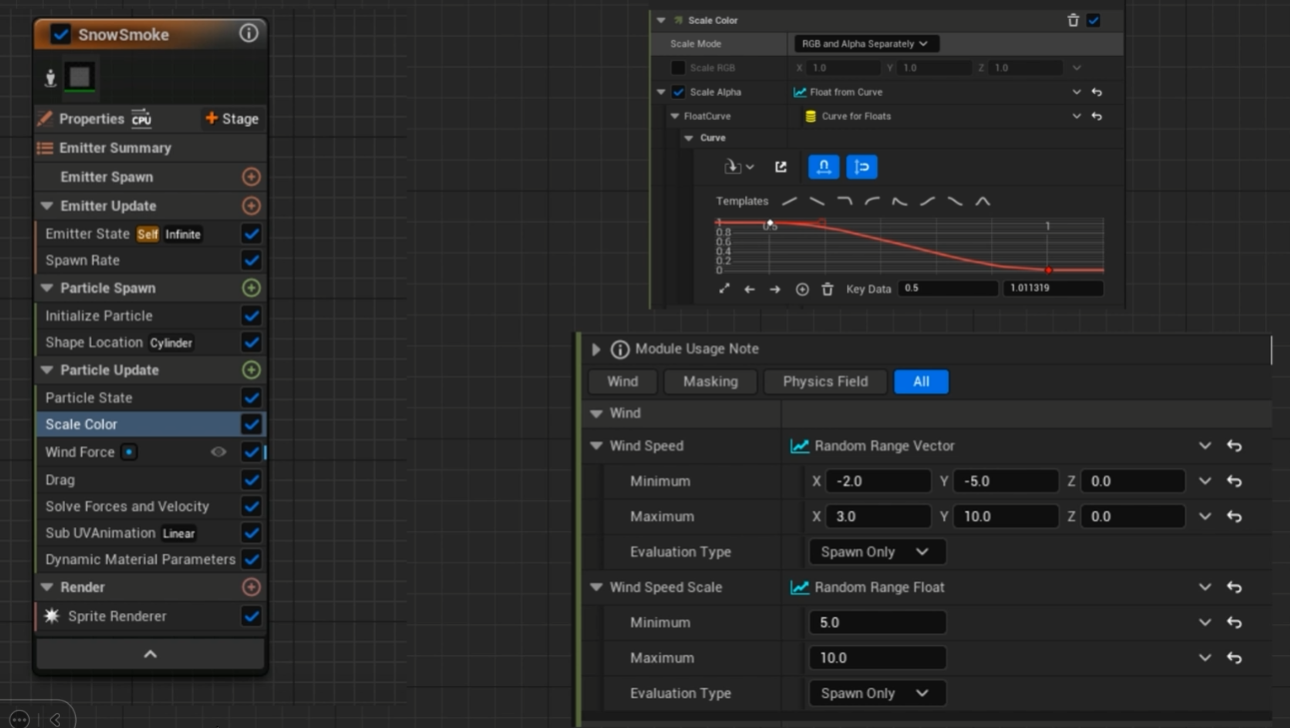
Task: Open the curve import dropdown icon
Action: 738,167
